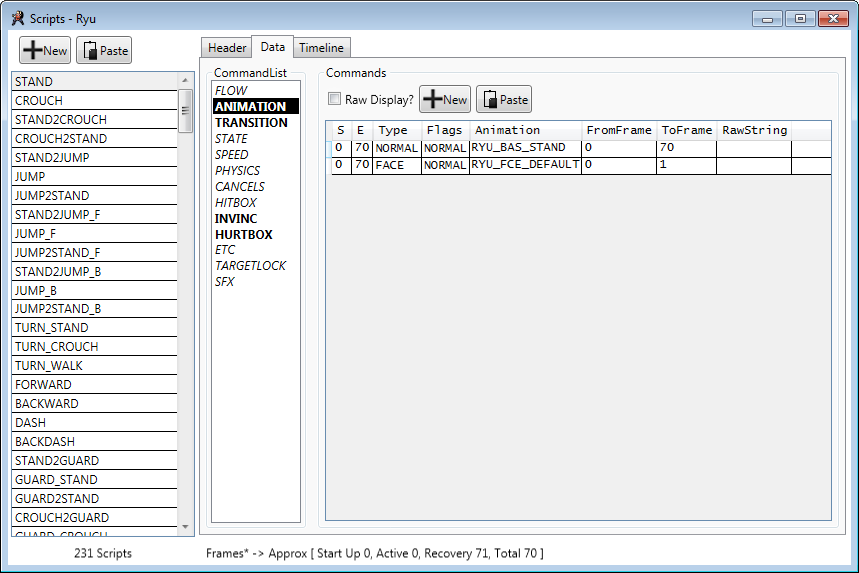Paste a command using Commands Paste button
859x573 pixels.
[504, 99]
